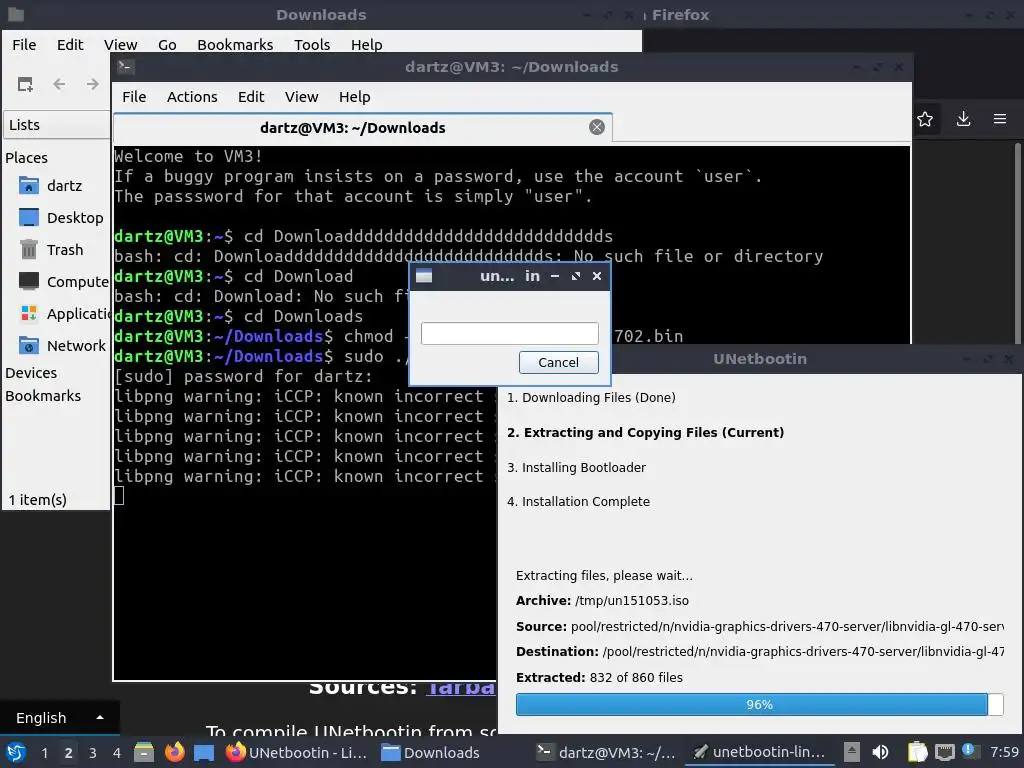The width and height of the screenshot is (1024, 768).
Task: Click 'Installation Complete' step text
Action: tap(578, 502)
